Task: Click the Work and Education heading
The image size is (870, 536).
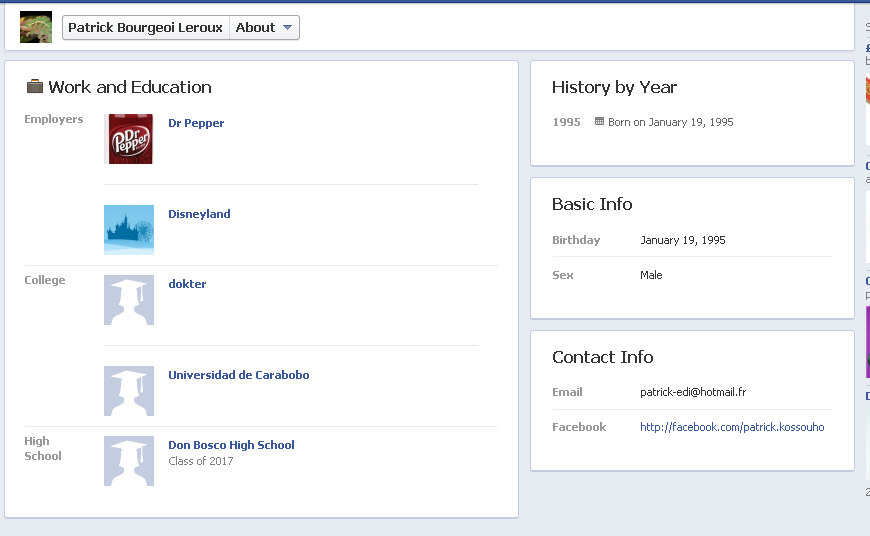Action: tap(130, 87)
